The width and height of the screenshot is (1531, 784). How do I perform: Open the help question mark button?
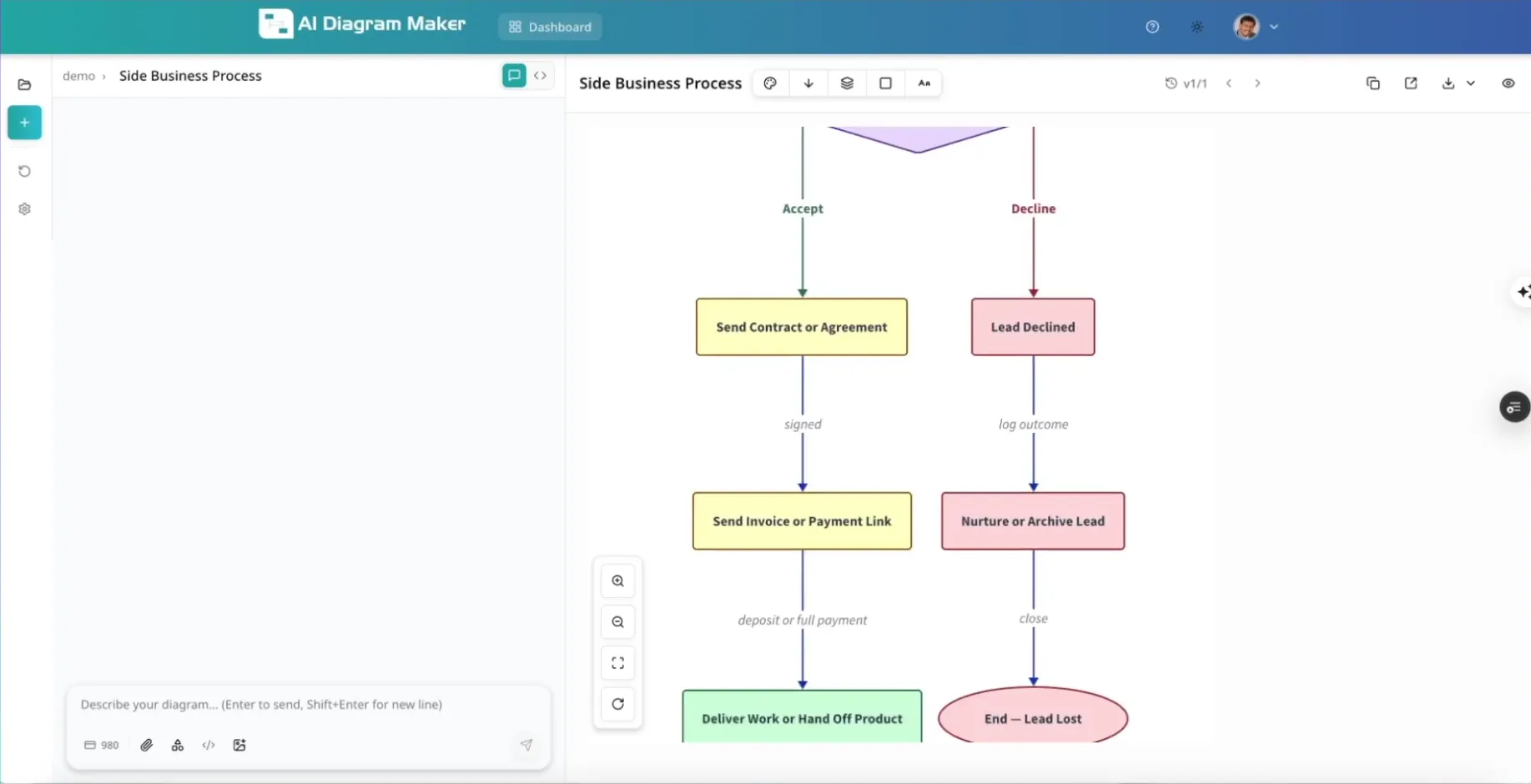1151,26
